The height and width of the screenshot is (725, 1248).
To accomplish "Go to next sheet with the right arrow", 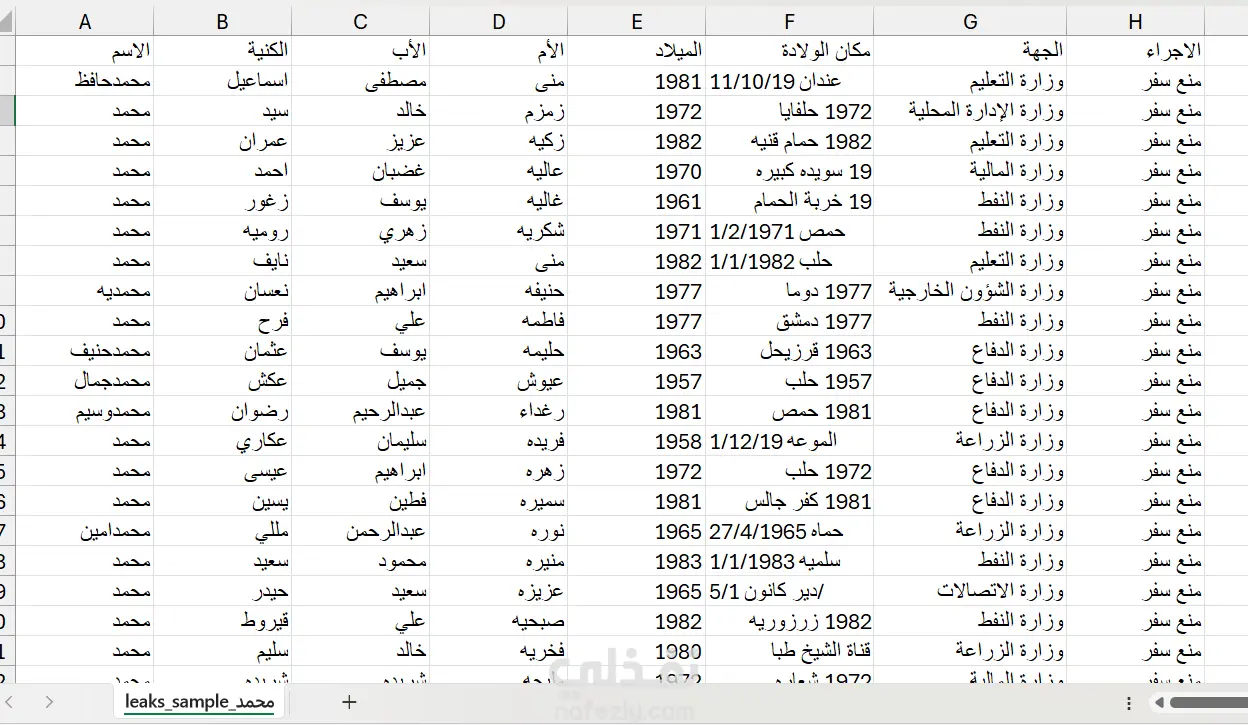I will (x=49, y=702).
